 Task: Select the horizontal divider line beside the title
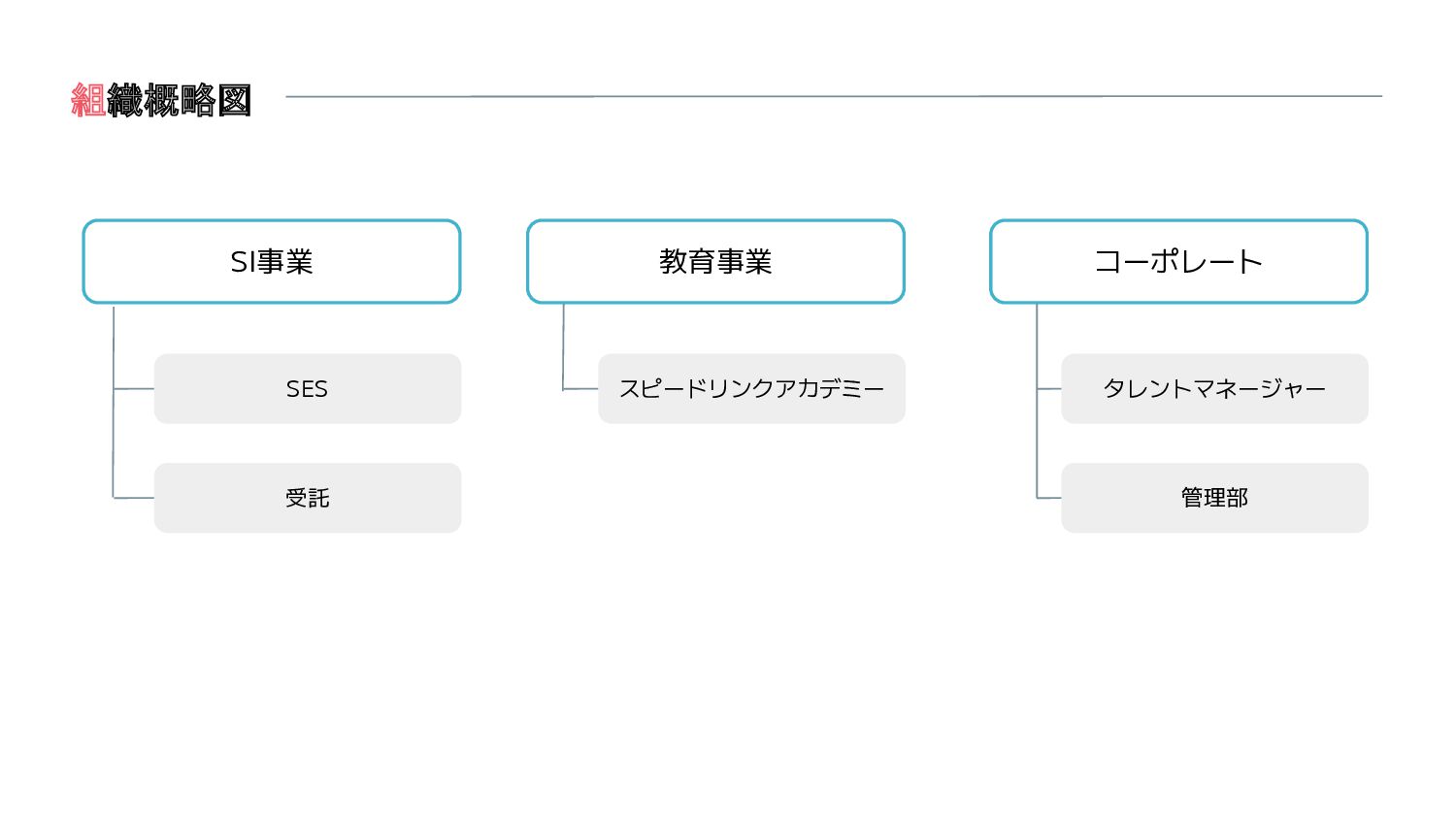pos(834,96)
